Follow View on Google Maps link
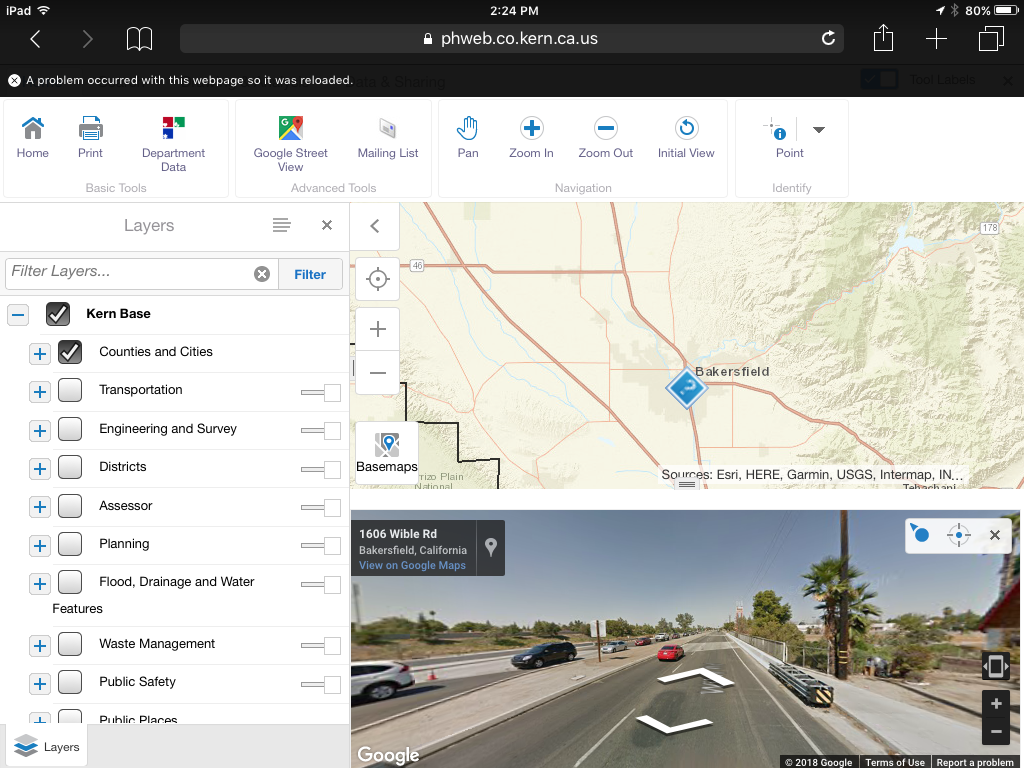 pos(412,566)
